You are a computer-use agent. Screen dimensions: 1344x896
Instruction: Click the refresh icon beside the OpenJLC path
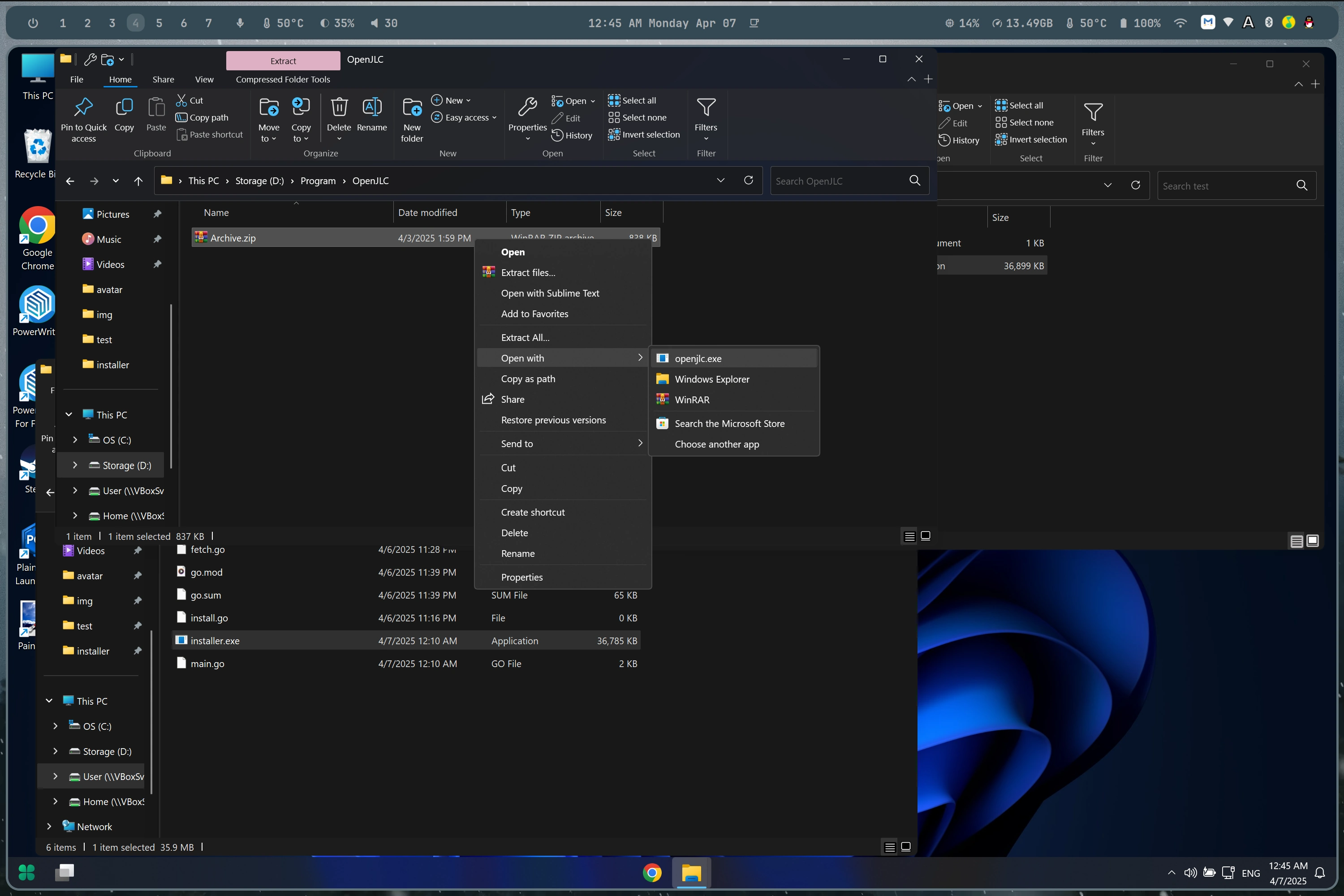coord(748,181)
